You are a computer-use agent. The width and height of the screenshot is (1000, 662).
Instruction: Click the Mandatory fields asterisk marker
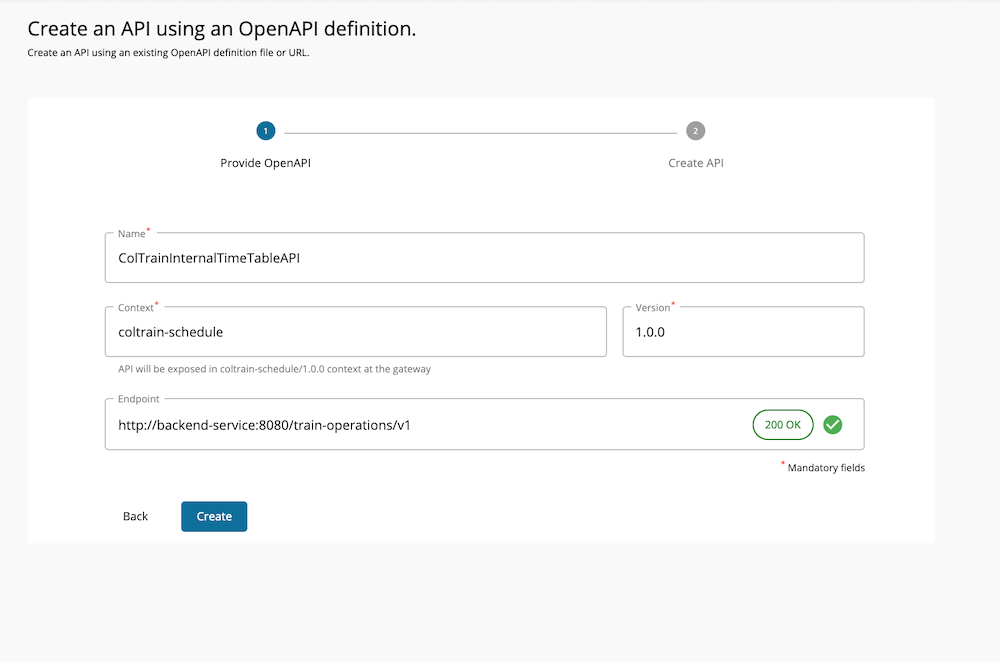click(x=781, y=464)
